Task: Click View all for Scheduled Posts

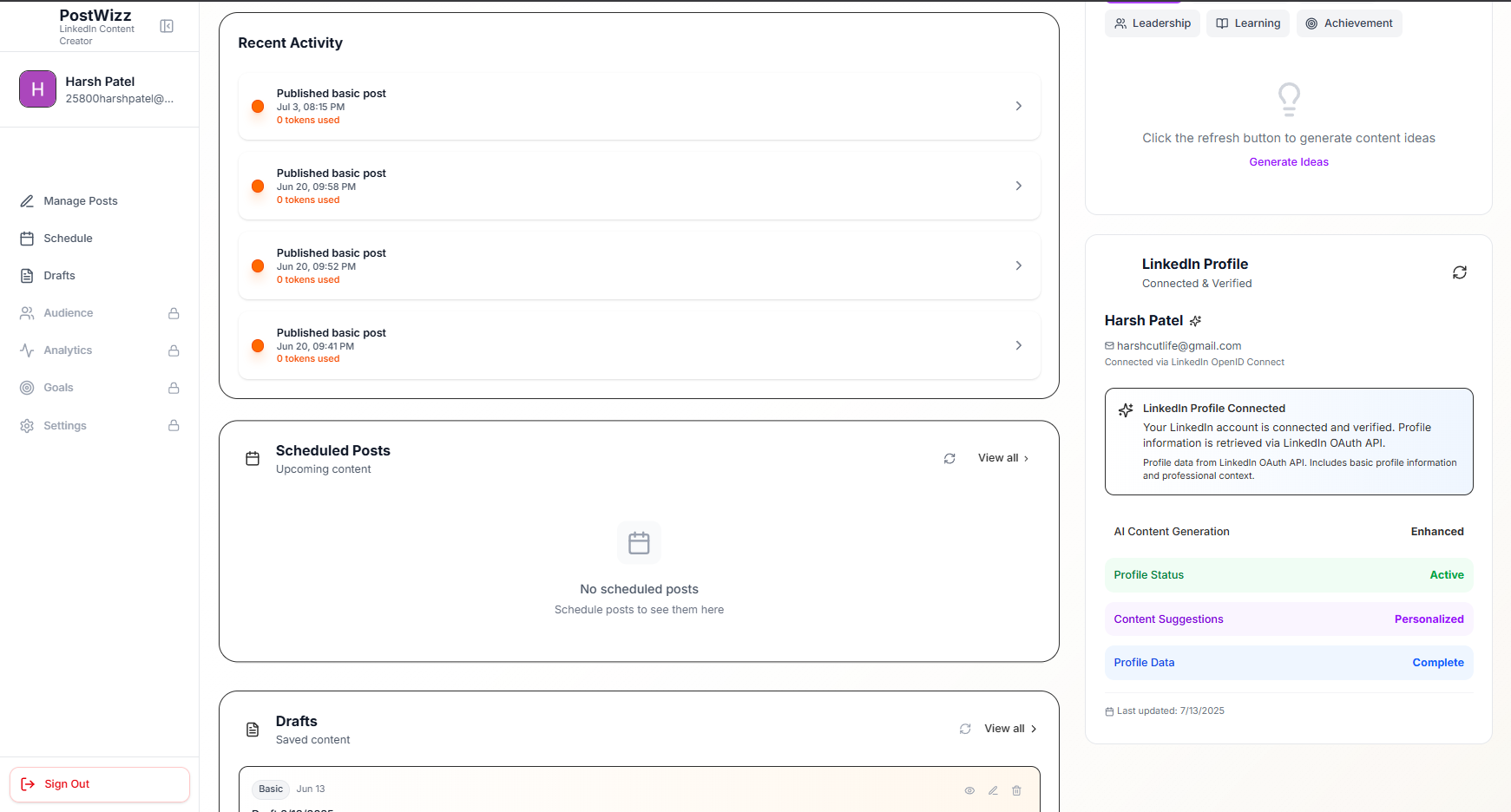Action: tap(1003, 458)
